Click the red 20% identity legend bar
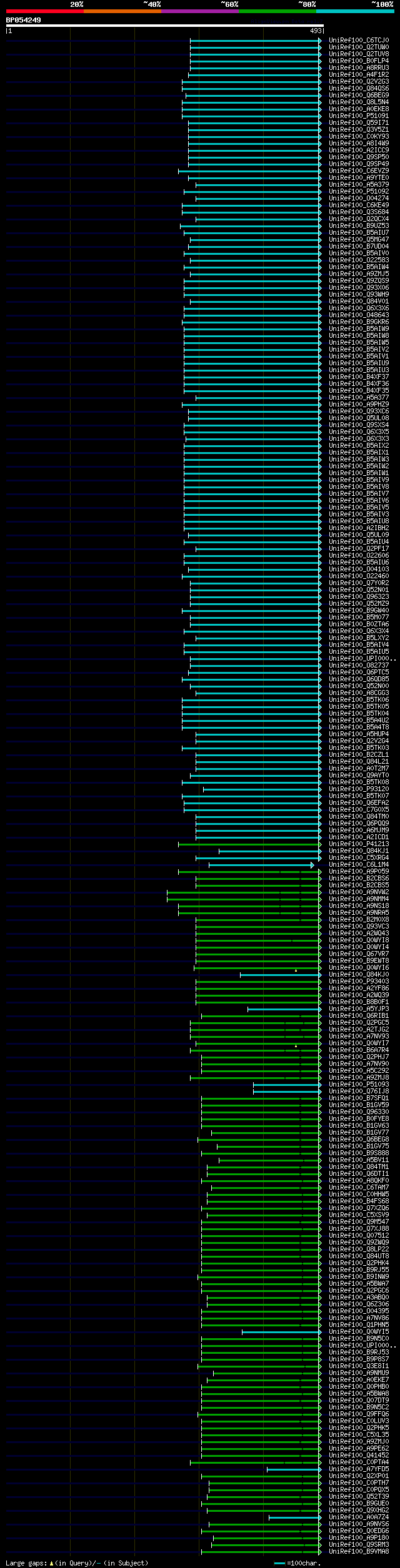The width and height of the screenshot is (400, 1568). pos(45,11)
